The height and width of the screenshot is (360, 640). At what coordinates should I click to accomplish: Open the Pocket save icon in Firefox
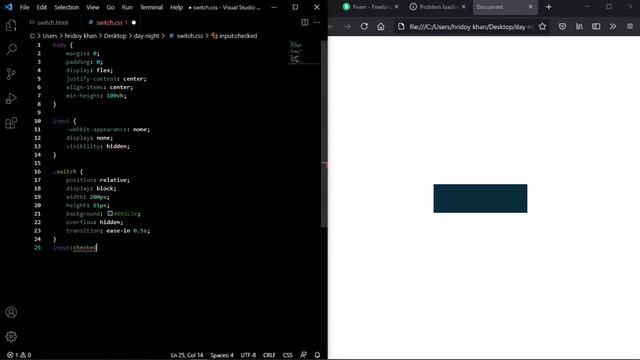pos(562,27)
